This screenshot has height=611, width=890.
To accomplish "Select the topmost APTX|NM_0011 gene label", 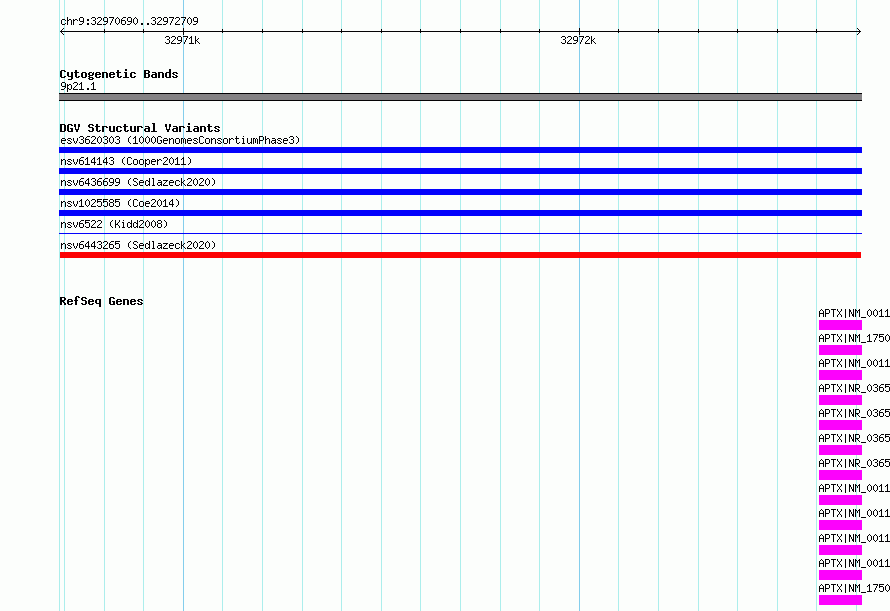I will pyautogui.click(x=854, y=313).
